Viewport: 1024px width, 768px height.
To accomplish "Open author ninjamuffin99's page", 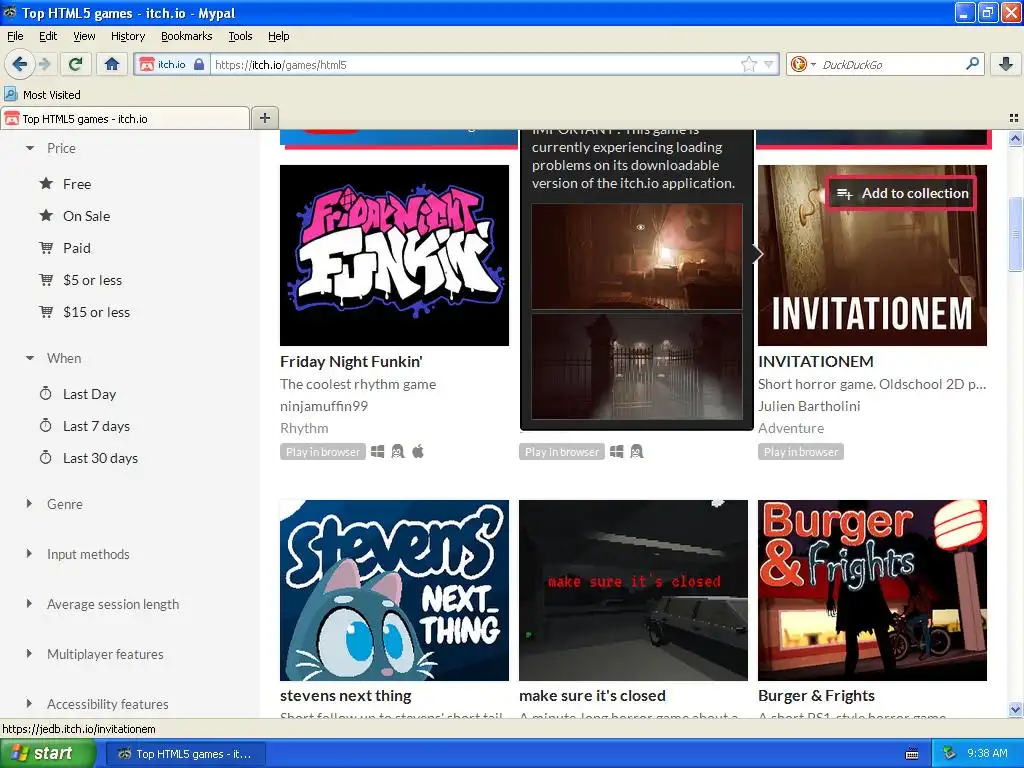I will coord(324,406).
